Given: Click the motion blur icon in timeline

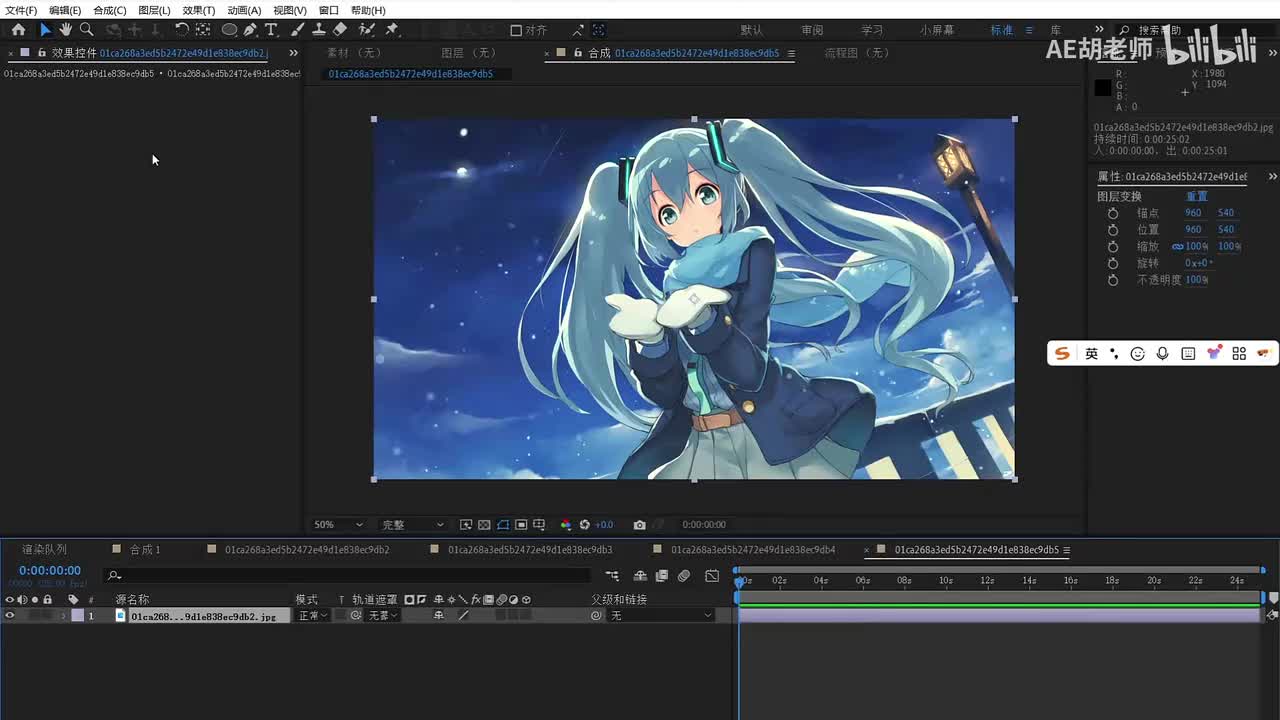Looking at the screenshot, I should coord(684,576).
